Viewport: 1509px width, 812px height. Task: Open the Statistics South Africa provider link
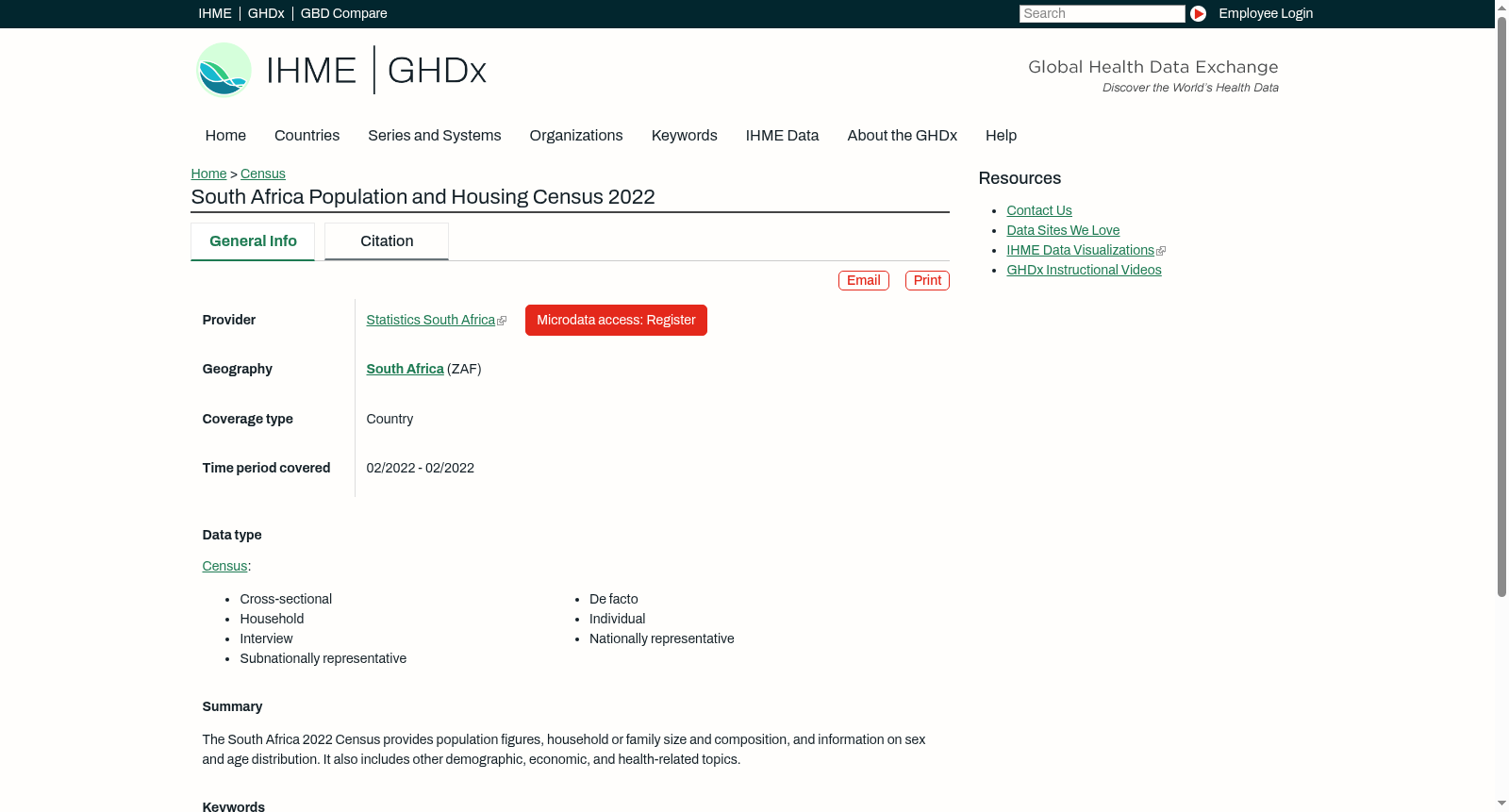pos(431,320)
